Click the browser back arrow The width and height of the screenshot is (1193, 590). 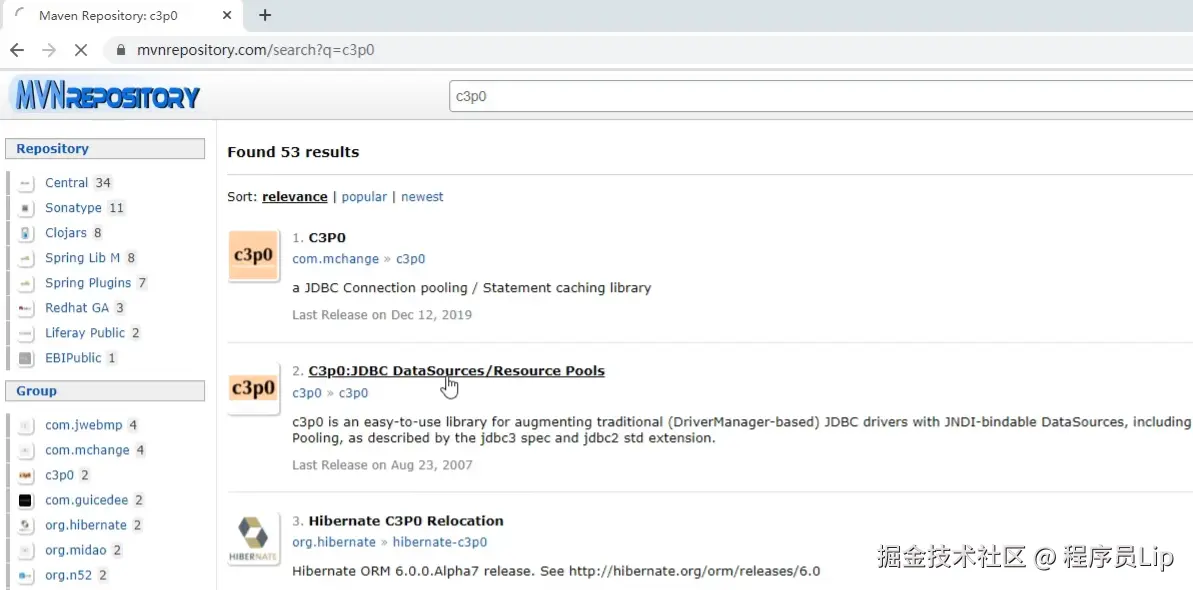pyautogui.click(x=17, y=50)
